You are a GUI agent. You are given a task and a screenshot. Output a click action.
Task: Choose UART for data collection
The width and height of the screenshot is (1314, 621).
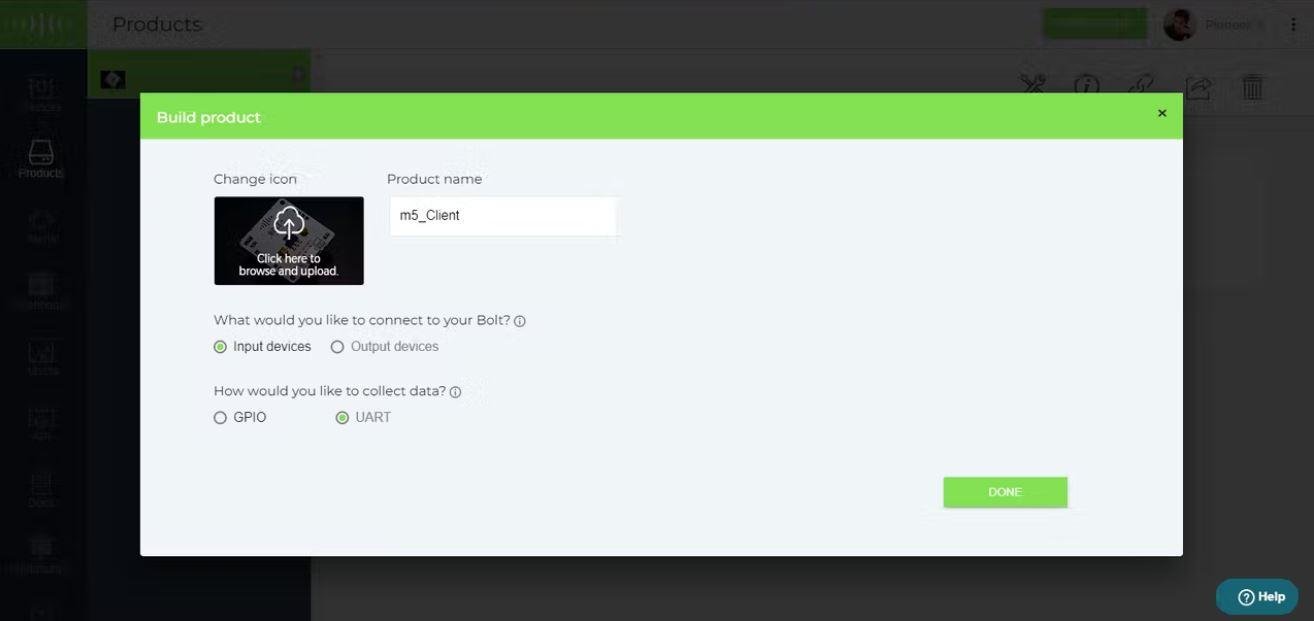click(342, 418)
